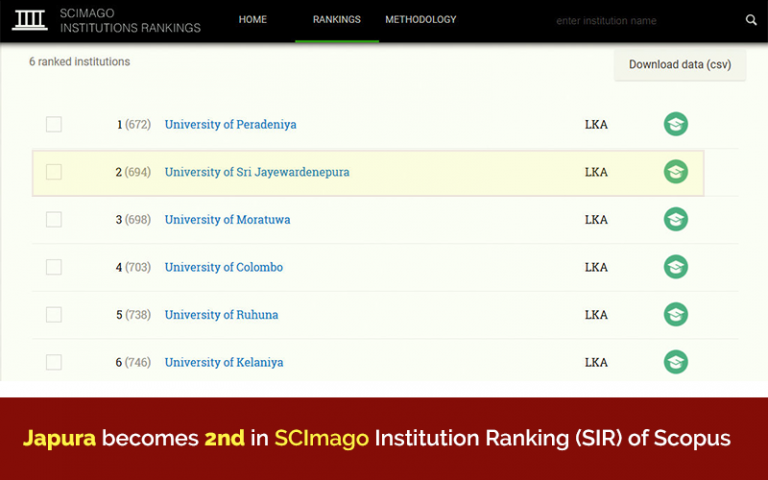Click the search magnifier icon

pyautogui.click(x=751, y=20)
